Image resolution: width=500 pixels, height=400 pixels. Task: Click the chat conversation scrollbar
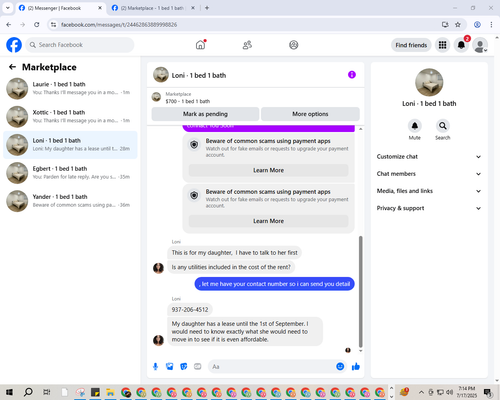[x=360, y=292]
